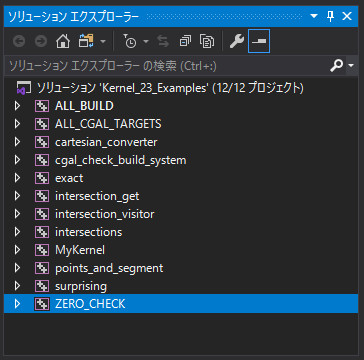Toggle the Show All Files icon
Viewport: 364px width, 360px height.
[x=207, y=41]
